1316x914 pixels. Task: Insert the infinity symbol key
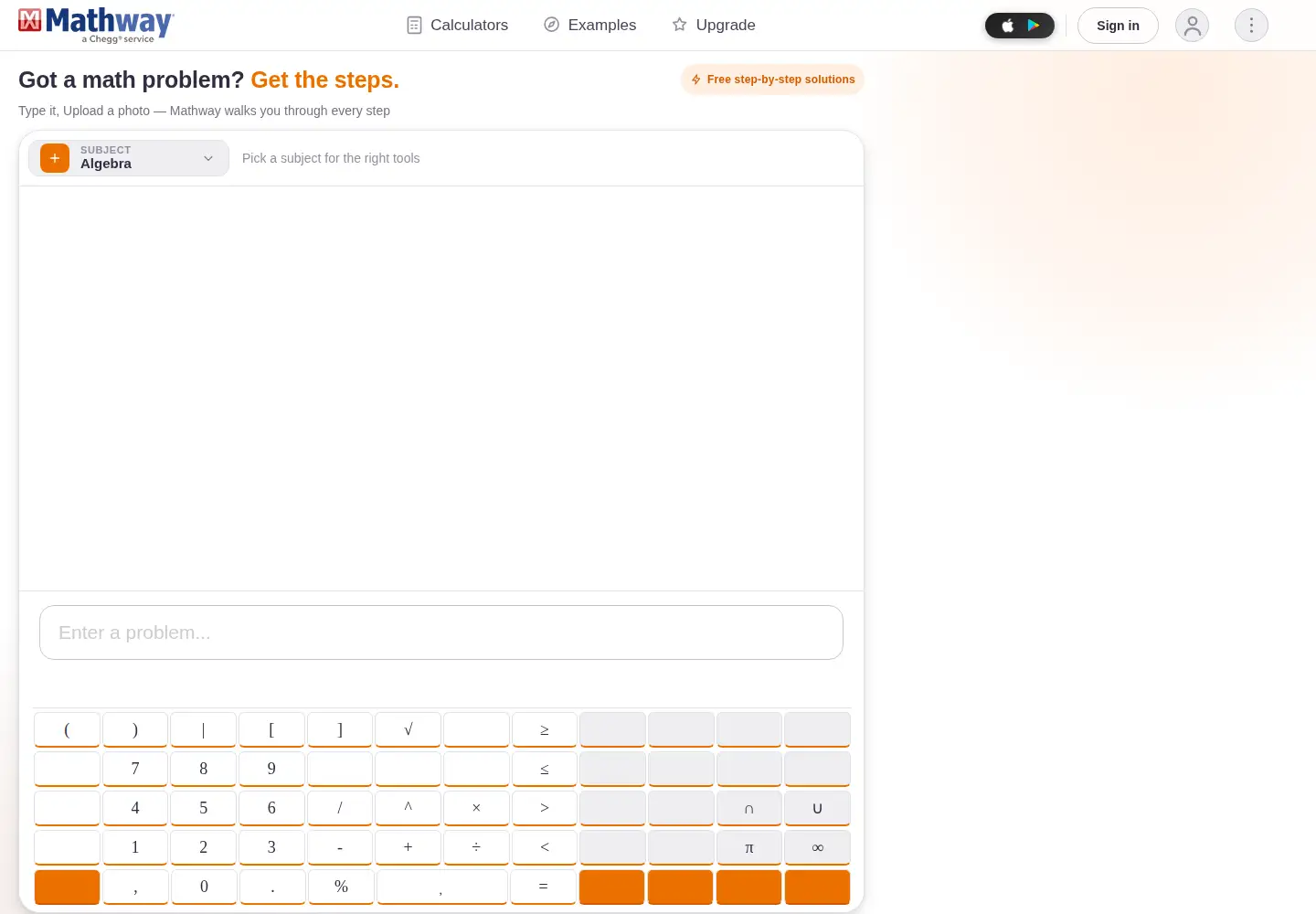pos(817,847)
